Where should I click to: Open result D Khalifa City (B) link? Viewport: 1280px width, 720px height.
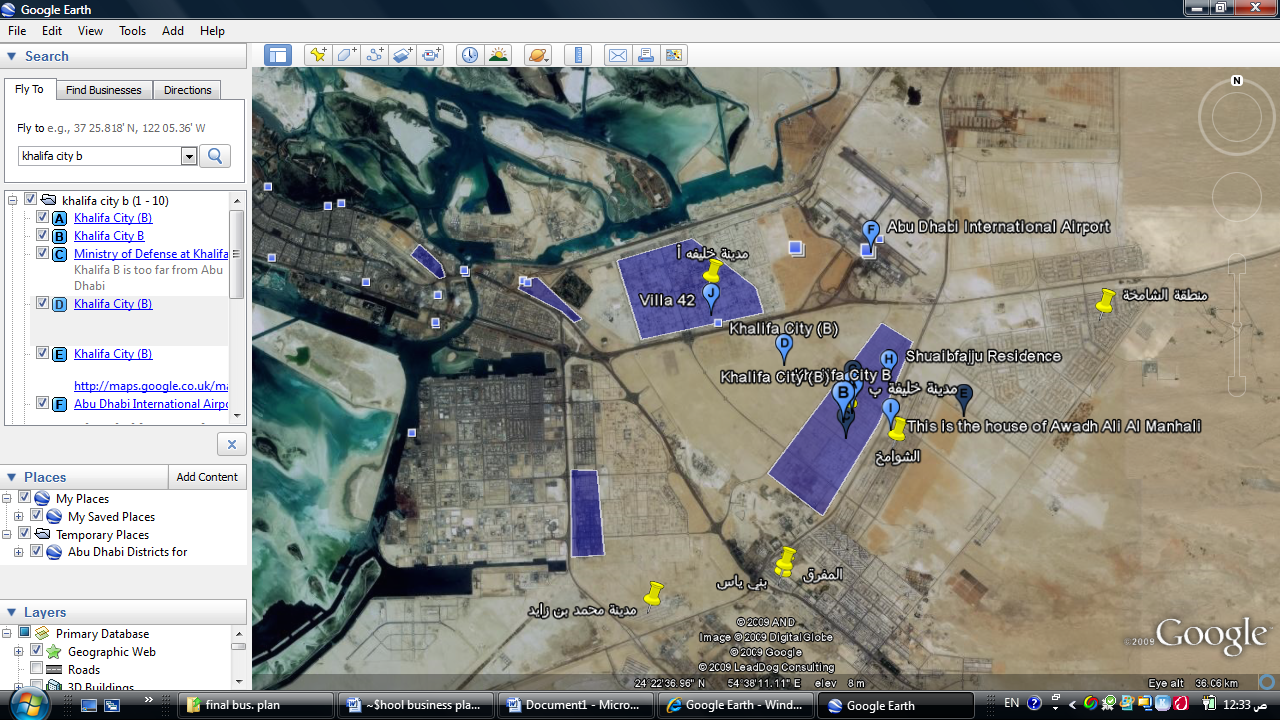[113, 304]
